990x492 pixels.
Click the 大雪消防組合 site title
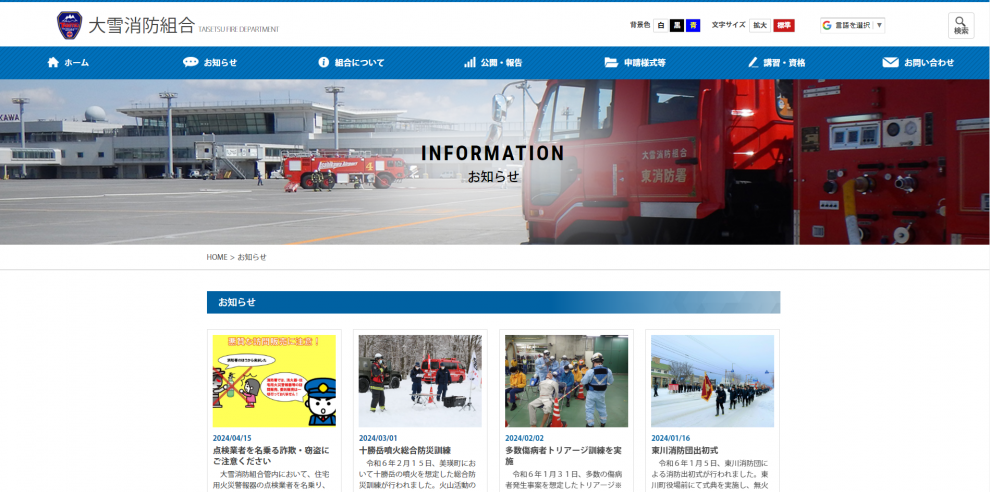point(141,25)
